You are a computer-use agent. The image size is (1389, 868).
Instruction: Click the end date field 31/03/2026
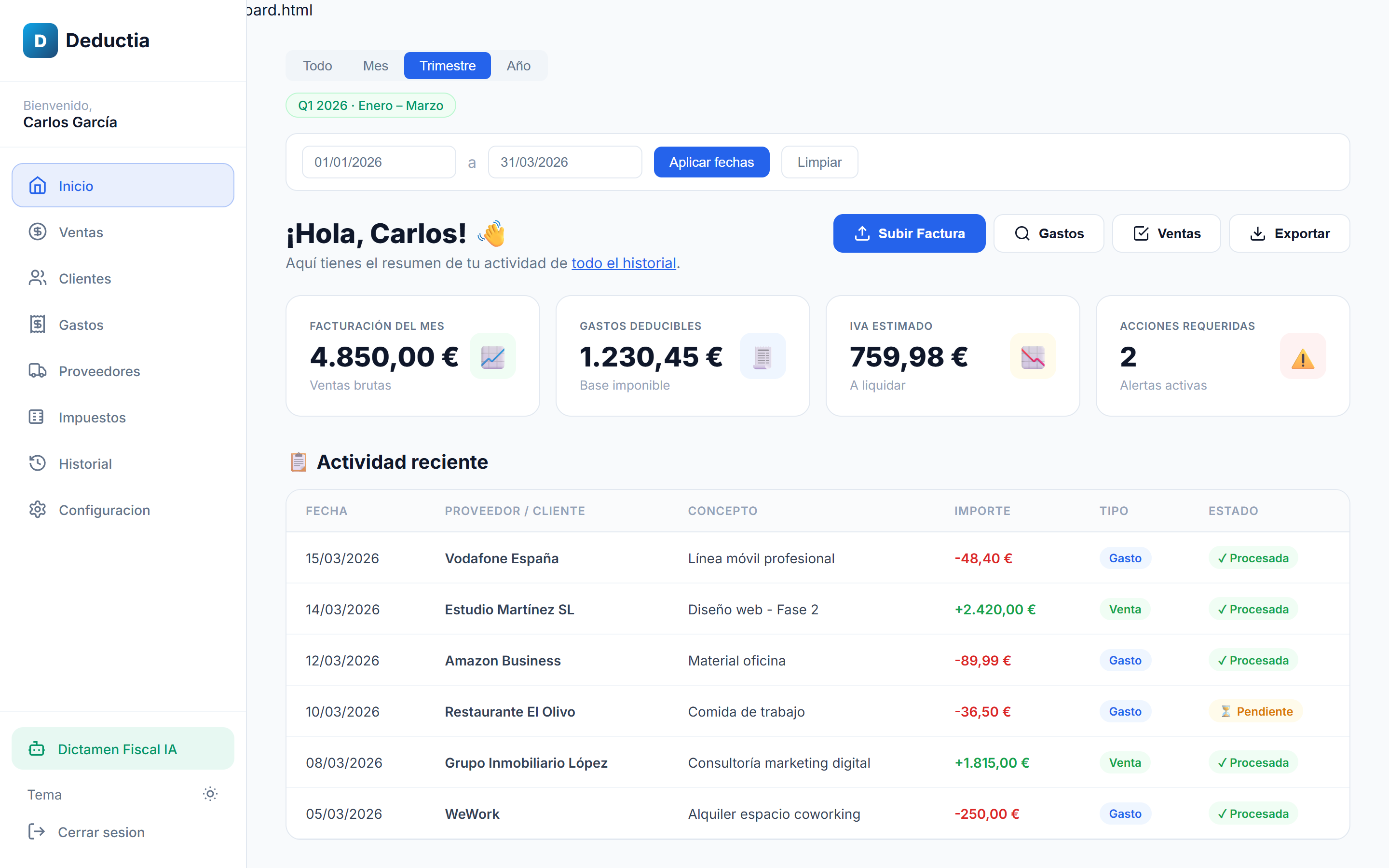coord(565,162)
